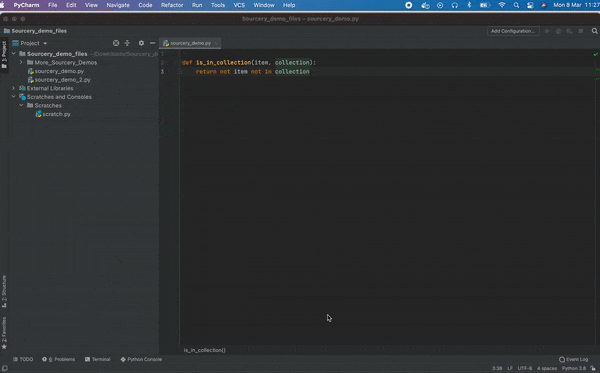Click fold end marker on line 3
The image size is (600, 373).
(179, 72)
